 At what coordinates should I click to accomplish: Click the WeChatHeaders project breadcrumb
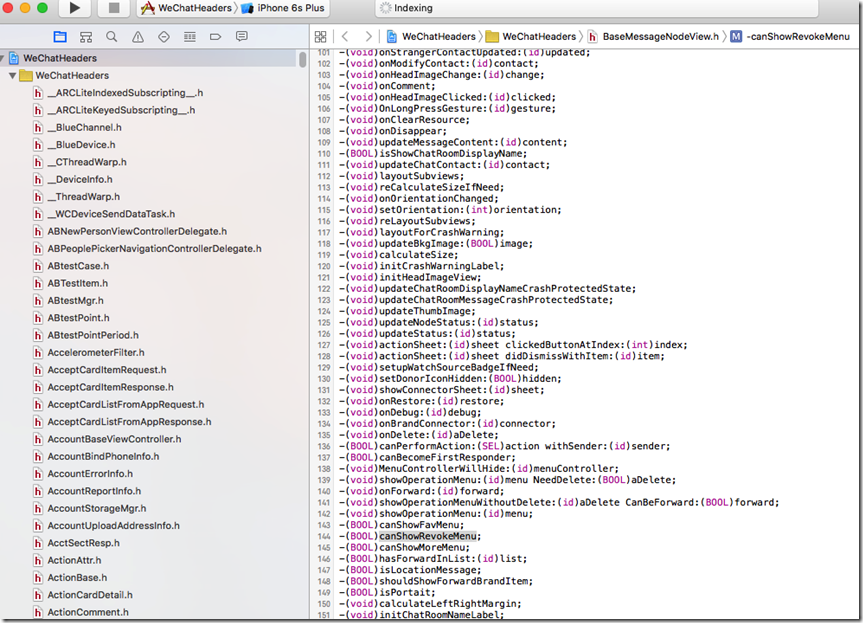(431, 37)
